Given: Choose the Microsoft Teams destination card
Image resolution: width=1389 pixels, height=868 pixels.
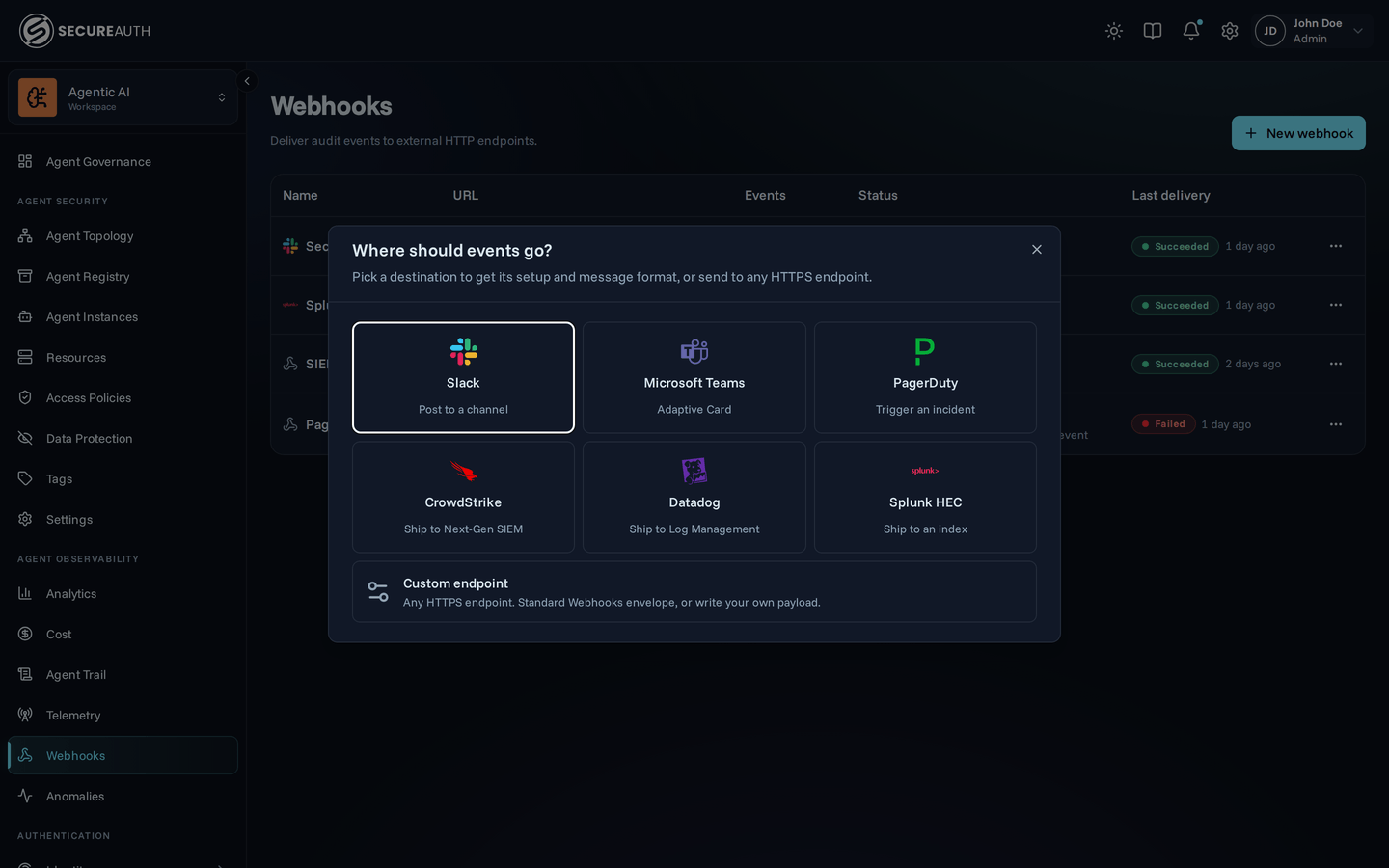Looking at the screenshot, I should (694, 377).
